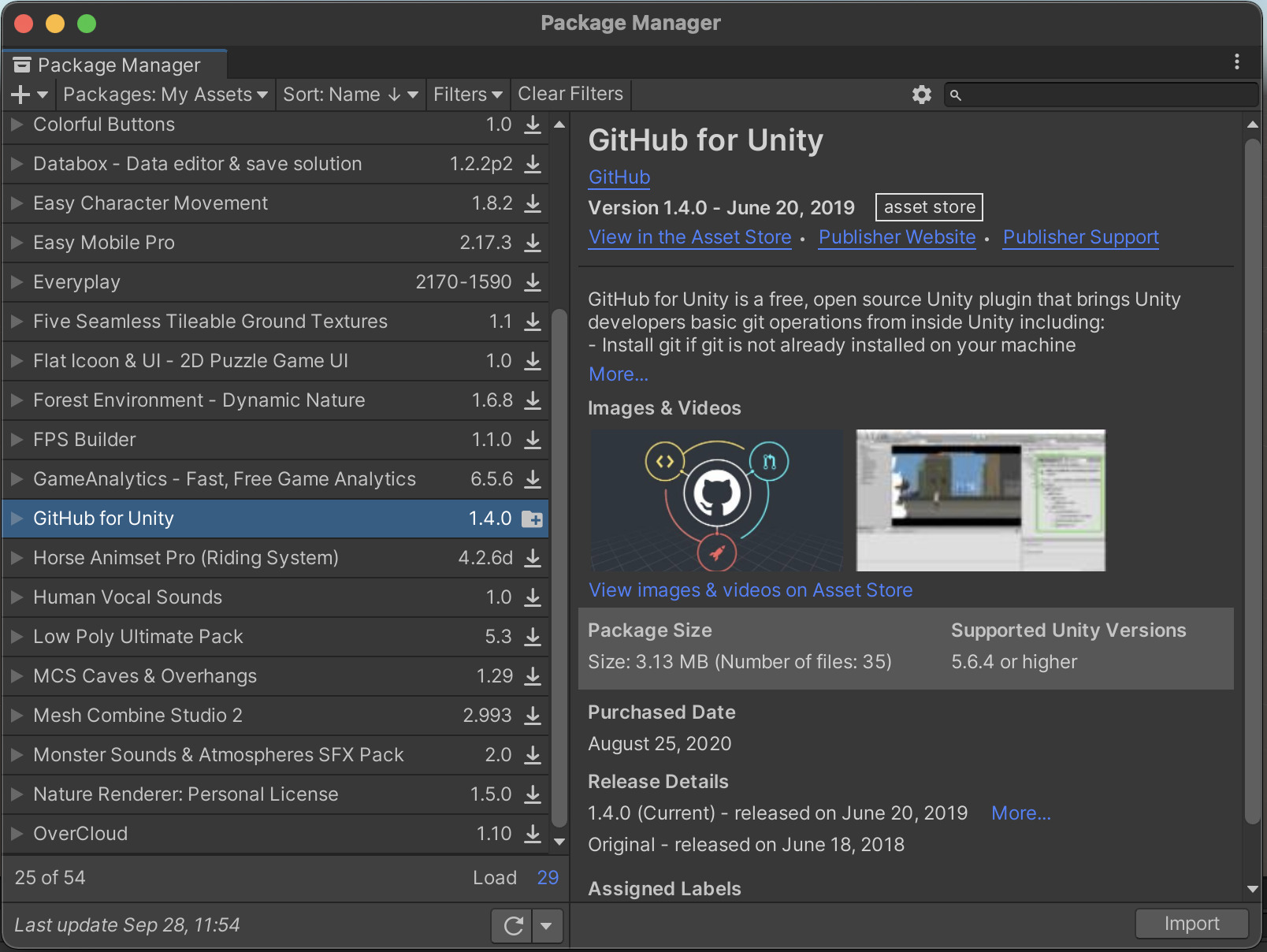The width and height of the screenshot is (1267, 952).
Task: Click More... under the description
Action: tap(619, 374)
